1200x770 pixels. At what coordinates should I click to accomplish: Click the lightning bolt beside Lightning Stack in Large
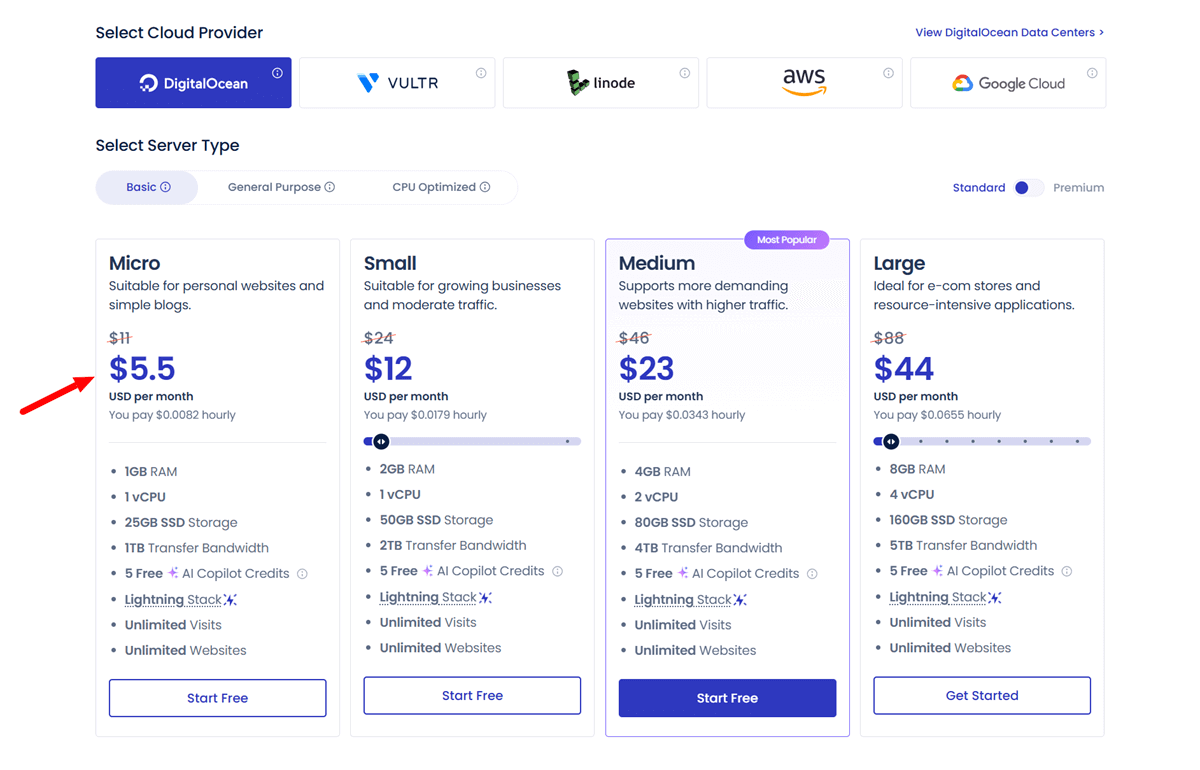click(997, 596)
